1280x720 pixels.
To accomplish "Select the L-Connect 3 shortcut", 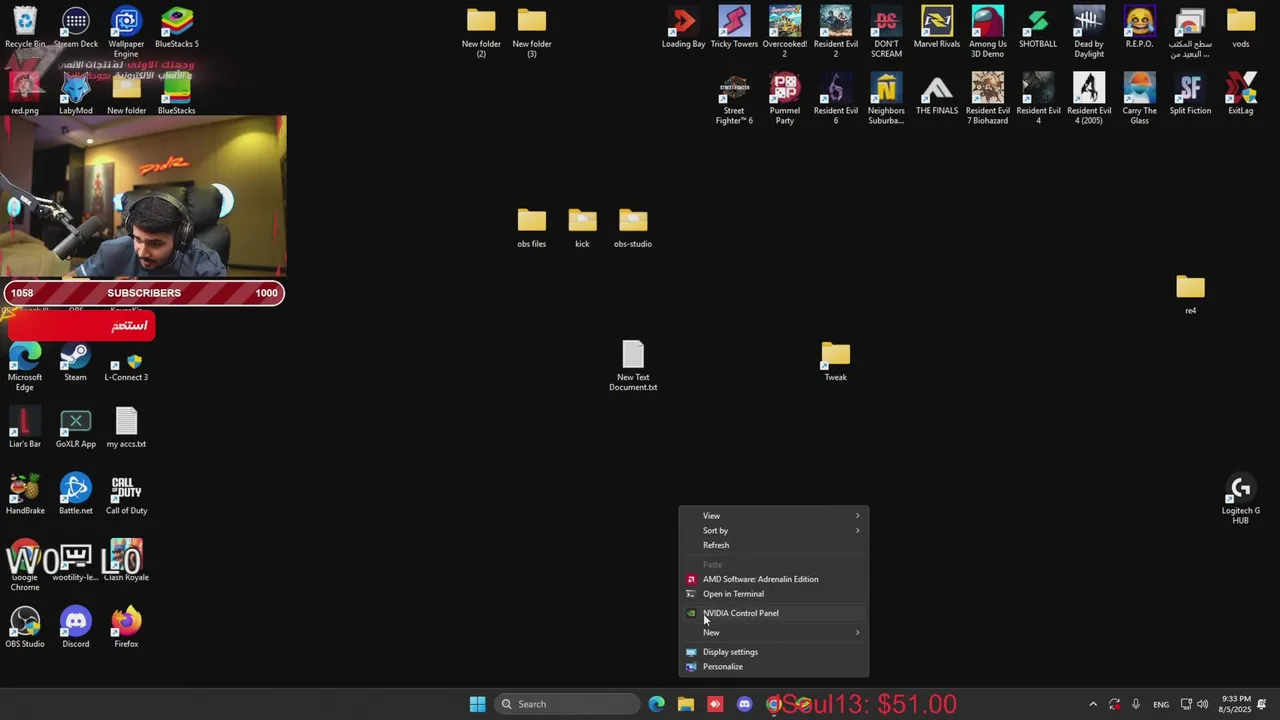I will click(x=126, y=361).
